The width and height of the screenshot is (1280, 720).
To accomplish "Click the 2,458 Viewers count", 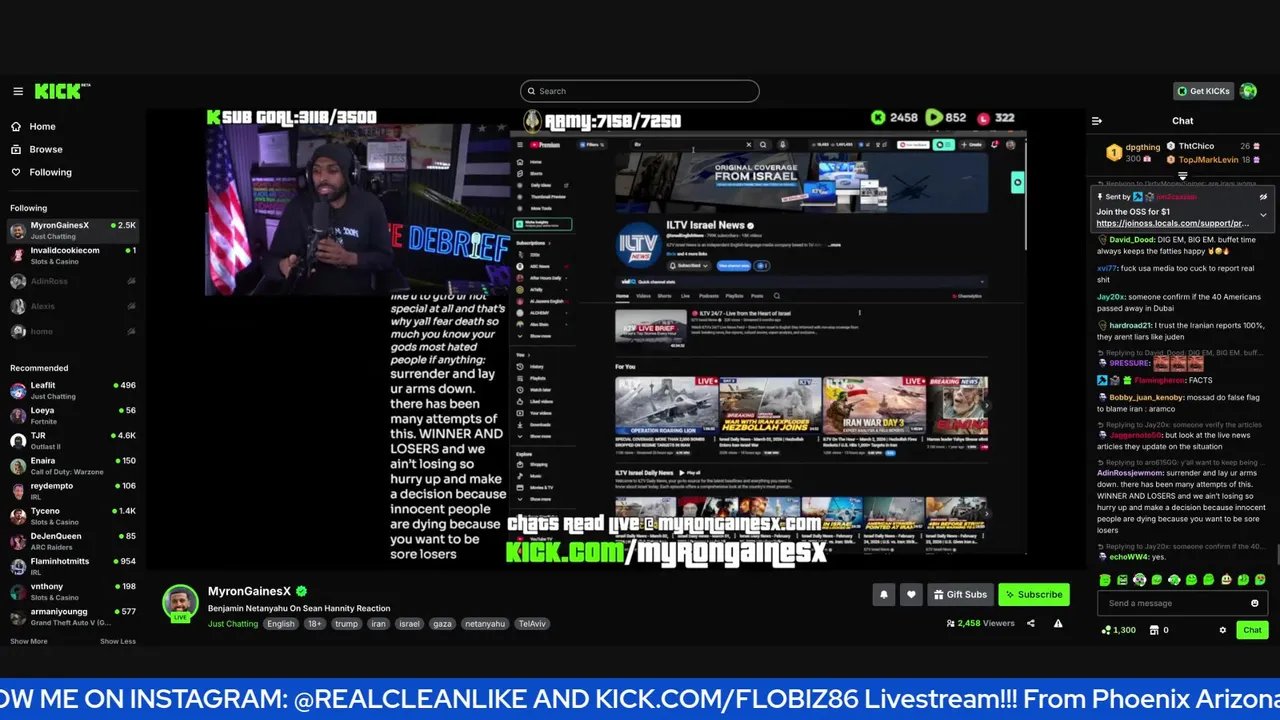I will pyautogui.click(x=980, y=623).
